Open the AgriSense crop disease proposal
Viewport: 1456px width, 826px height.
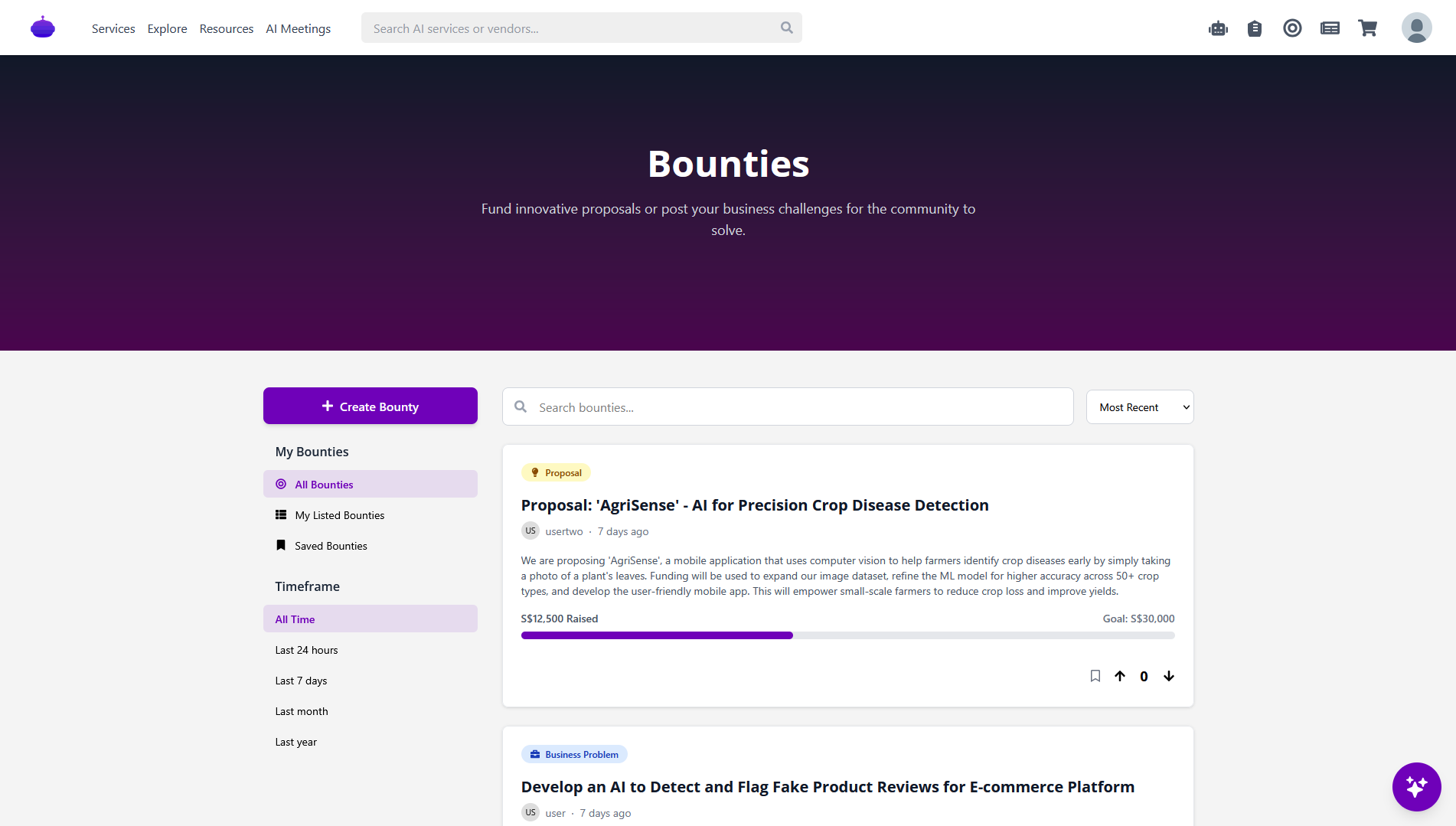(754, 504)
